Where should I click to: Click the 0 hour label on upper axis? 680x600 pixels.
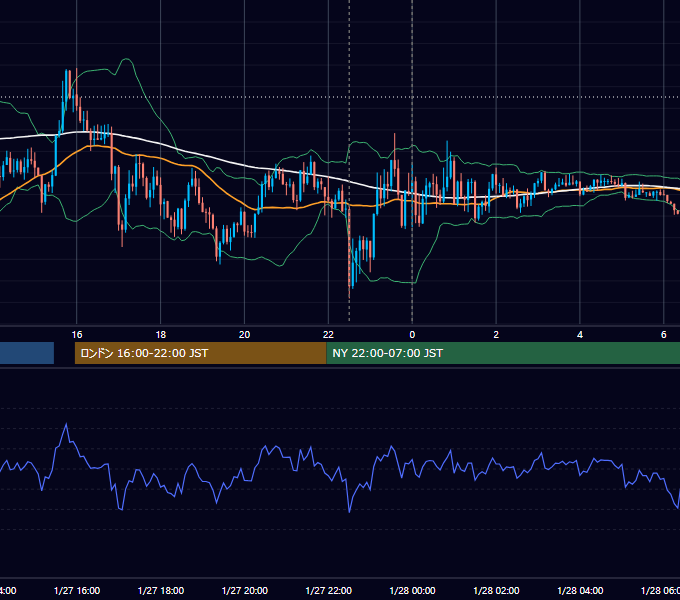coord(412,335)
